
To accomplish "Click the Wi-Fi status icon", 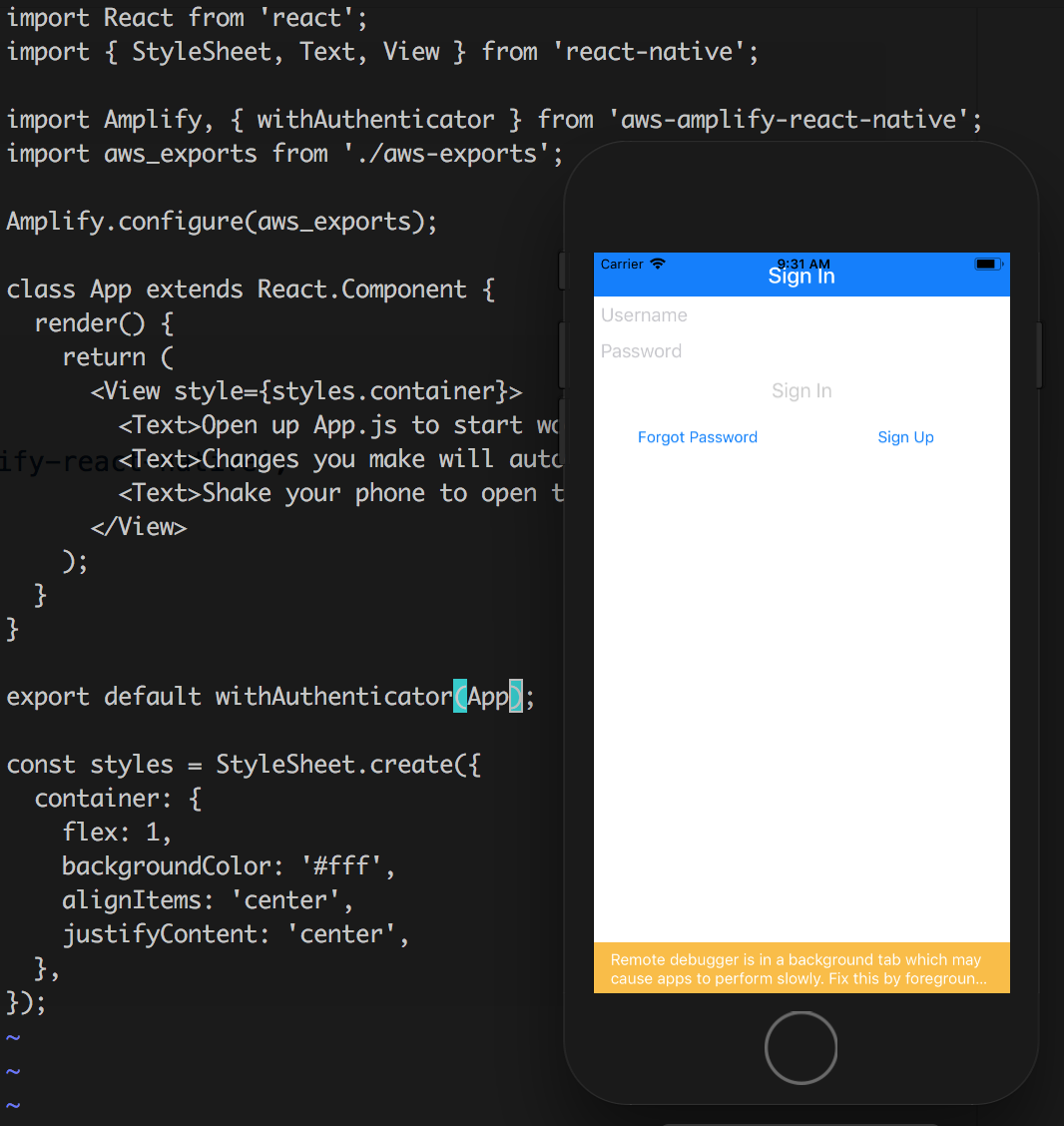I will [657, 264].
